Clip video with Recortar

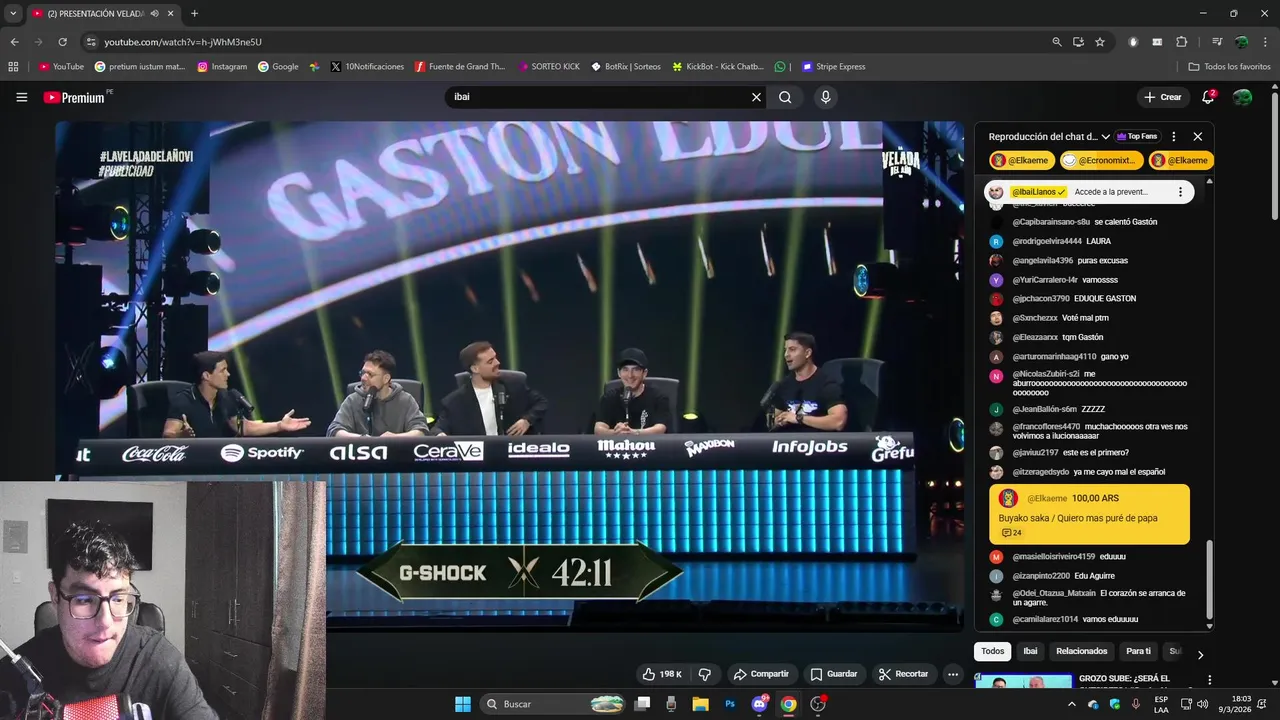[x=904, y=674]
